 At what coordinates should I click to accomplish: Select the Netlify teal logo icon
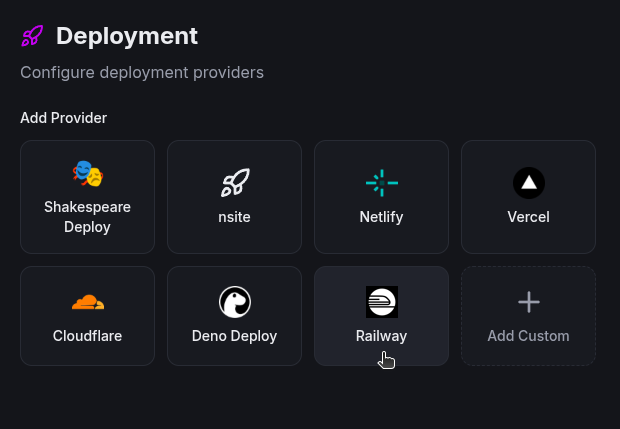pyautogui.click(x=381, y=183)
